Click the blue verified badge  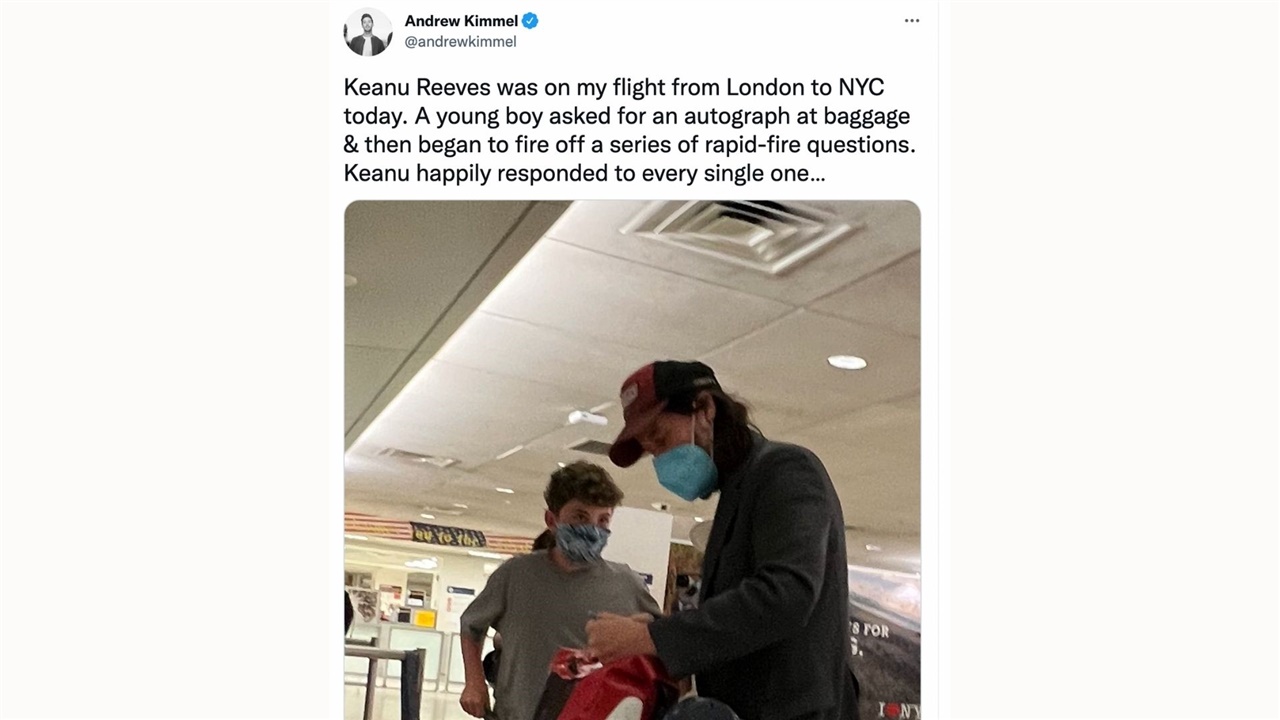pyautogui.click(x=530, y=21)
